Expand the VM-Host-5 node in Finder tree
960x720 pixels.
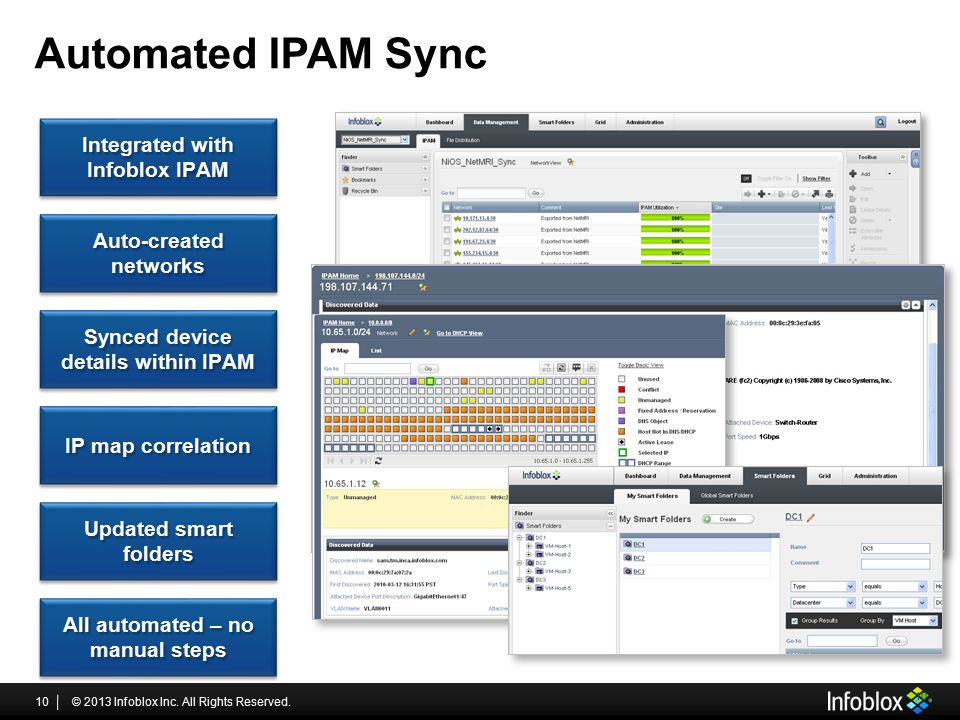point(528,588)
